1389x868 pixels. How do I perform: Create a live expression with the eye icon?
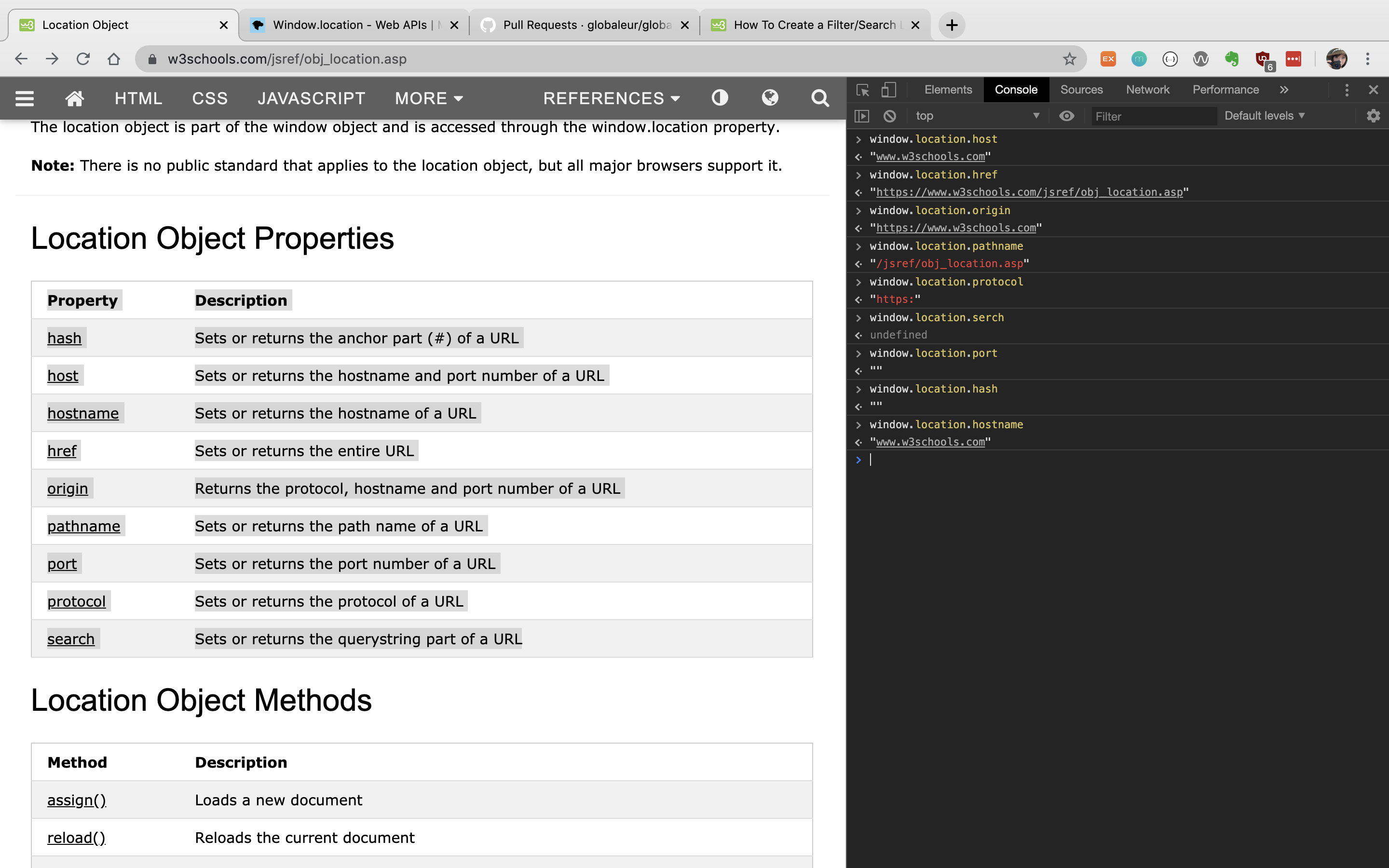coord(1066,116)
